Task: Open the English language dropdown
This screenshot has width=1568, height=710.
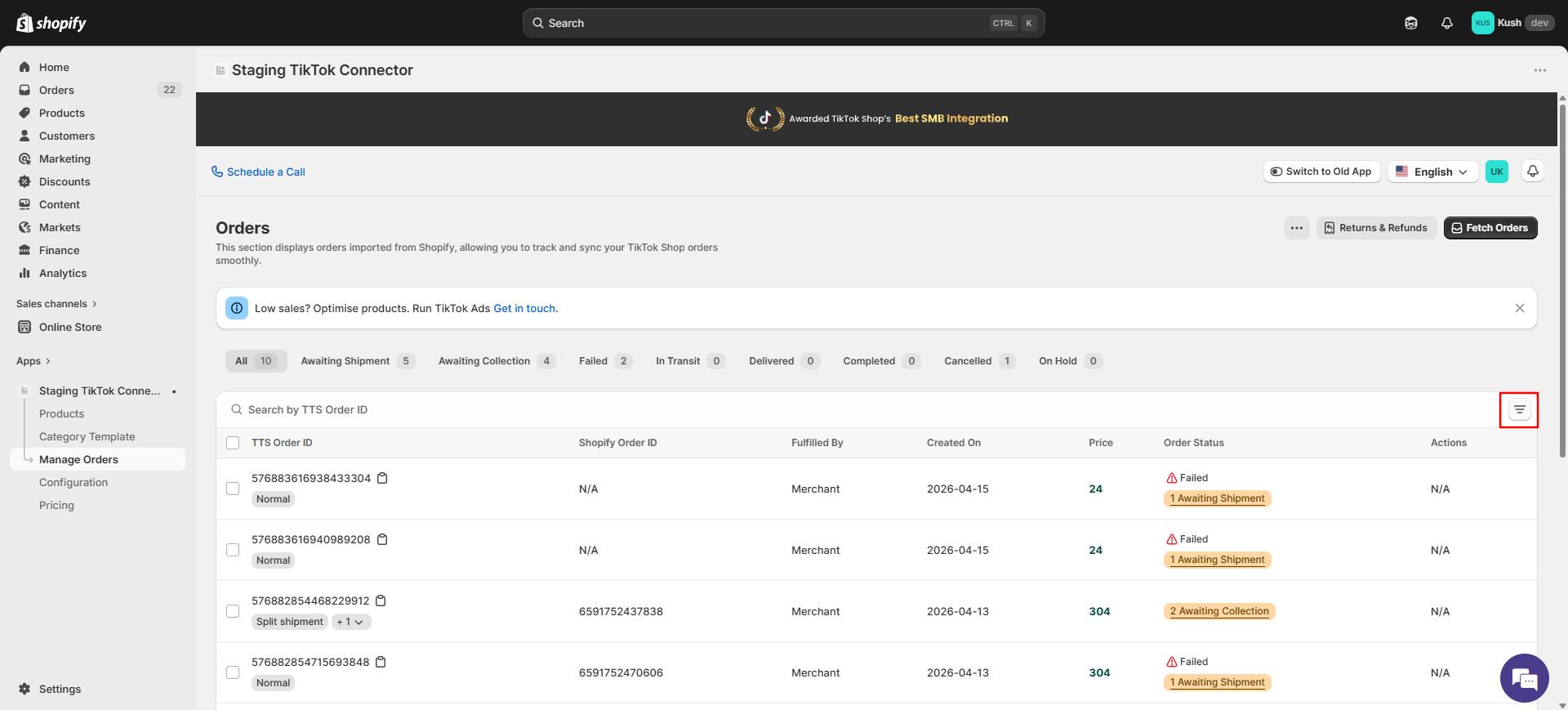Action: tap(1432, 172)
